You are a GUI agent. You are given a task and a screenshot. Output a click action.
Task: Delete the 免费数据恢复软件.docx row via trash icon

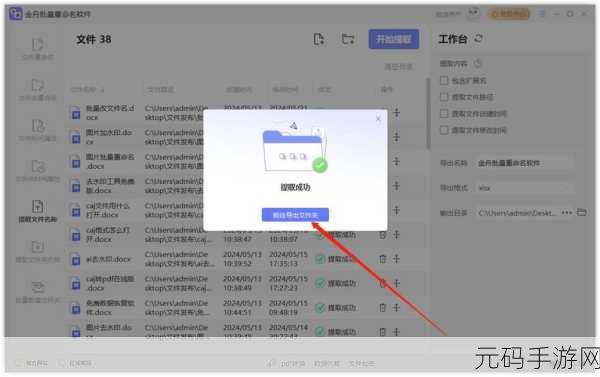pos(382,308)
